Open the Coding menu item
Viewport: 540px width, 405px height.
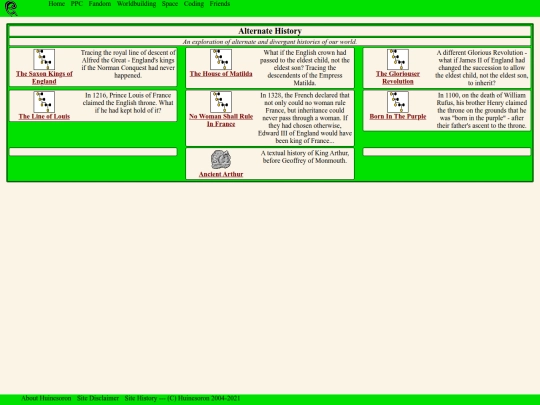pos(194,4)
